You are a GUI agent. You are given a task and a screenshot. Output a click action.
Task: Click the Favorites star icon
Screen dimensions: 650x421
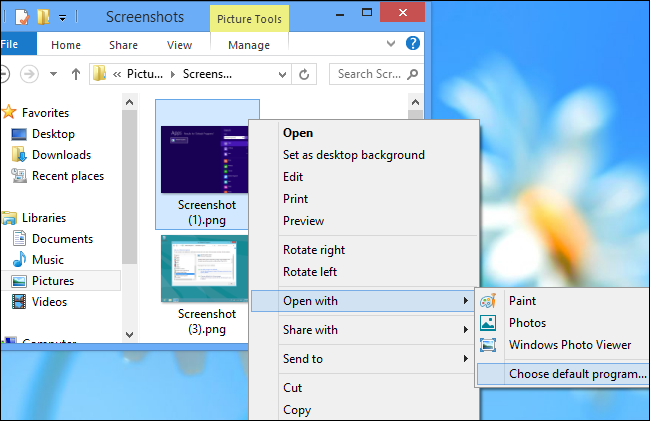point(9,112)
